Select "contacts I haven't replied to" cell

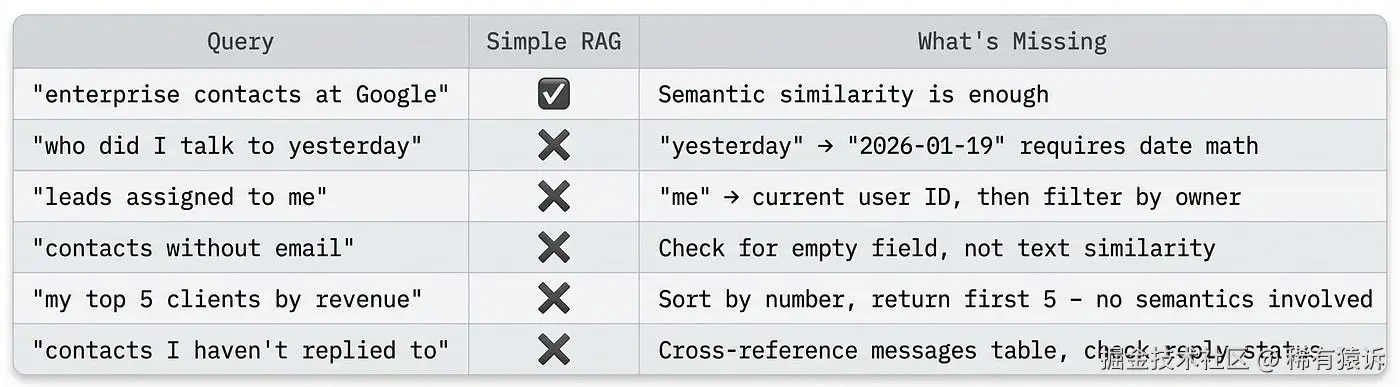pos(240,350)
